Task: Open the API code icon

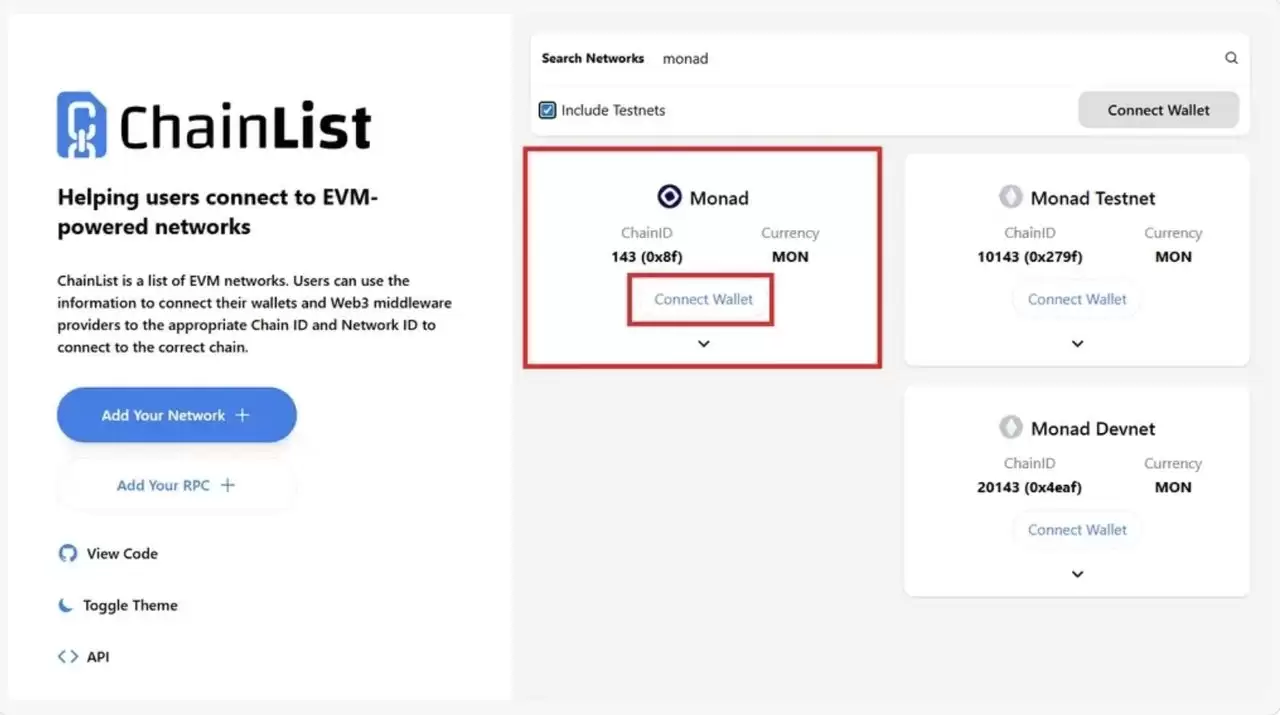Action: click(x=66, y=655)
